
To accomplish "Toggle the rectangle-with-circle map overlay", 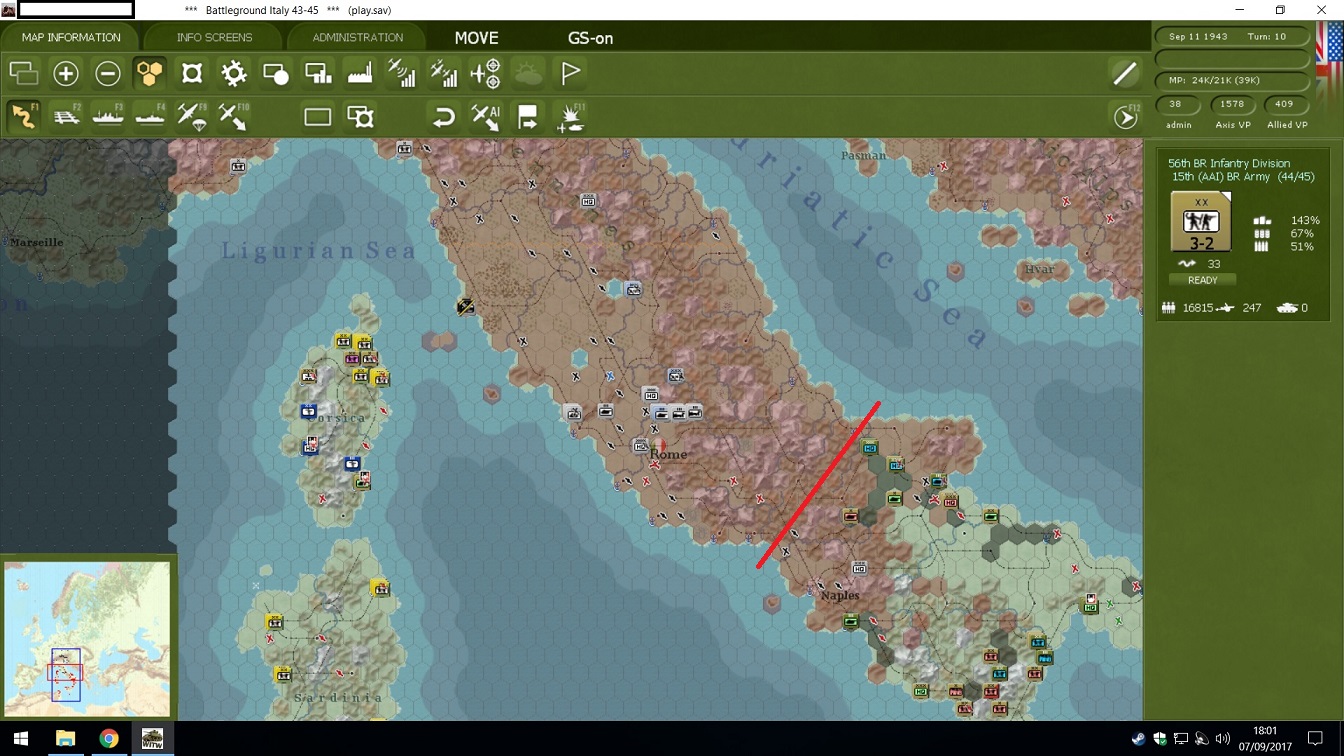I will tap(276, 73).
